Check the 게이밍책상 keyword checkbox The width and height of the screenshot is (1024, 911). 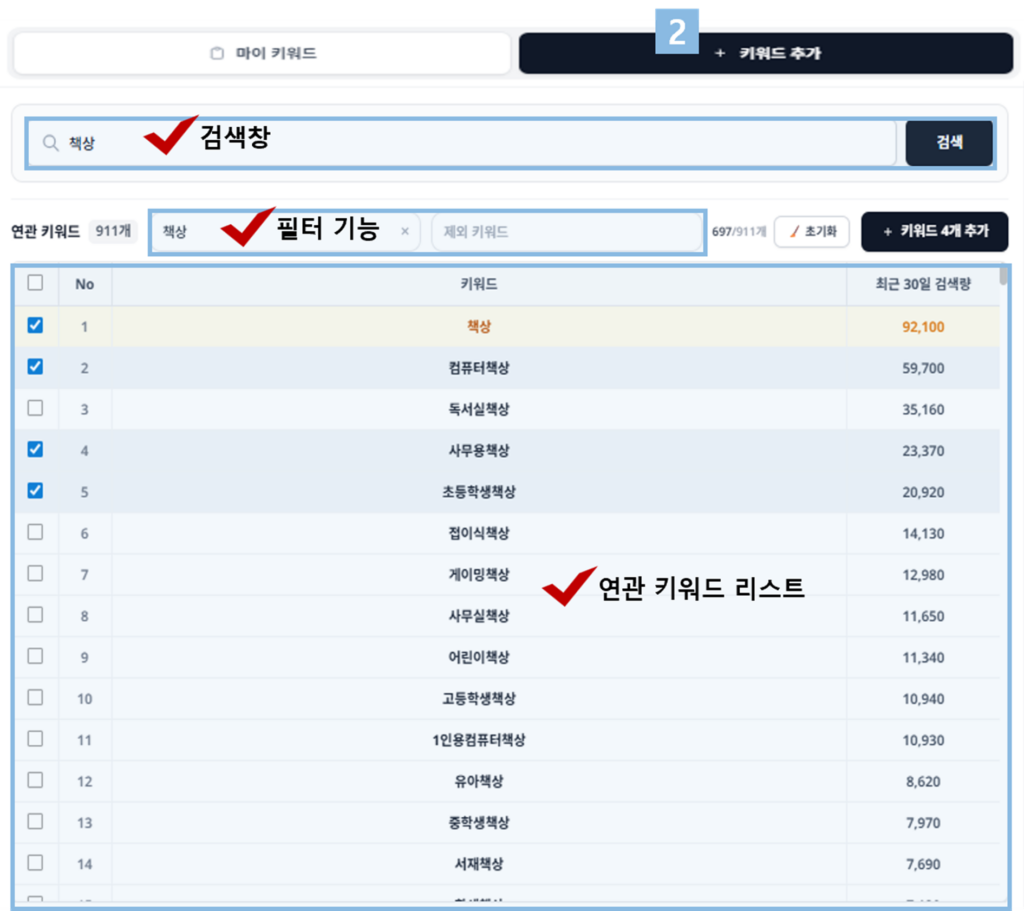(x=36, y=574)
